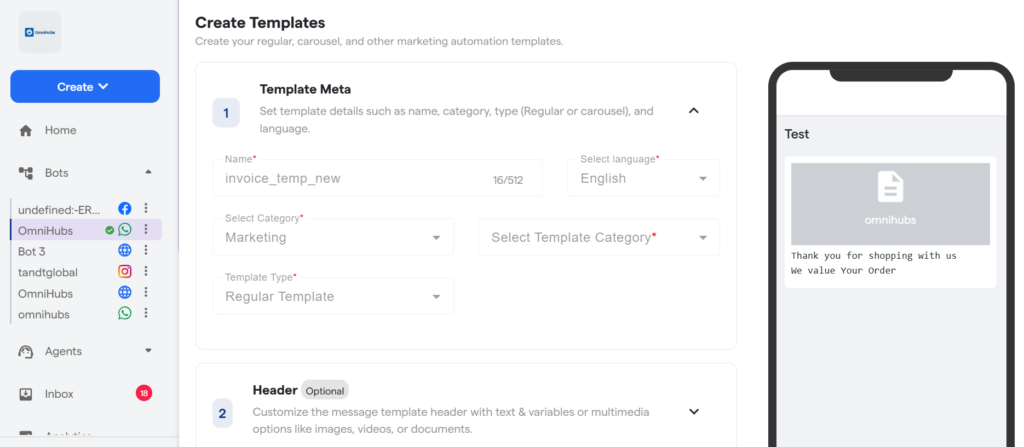Click the Instagram icon next to tandtglobal
Screen dimensions: 1024x447
click(125, 271)
